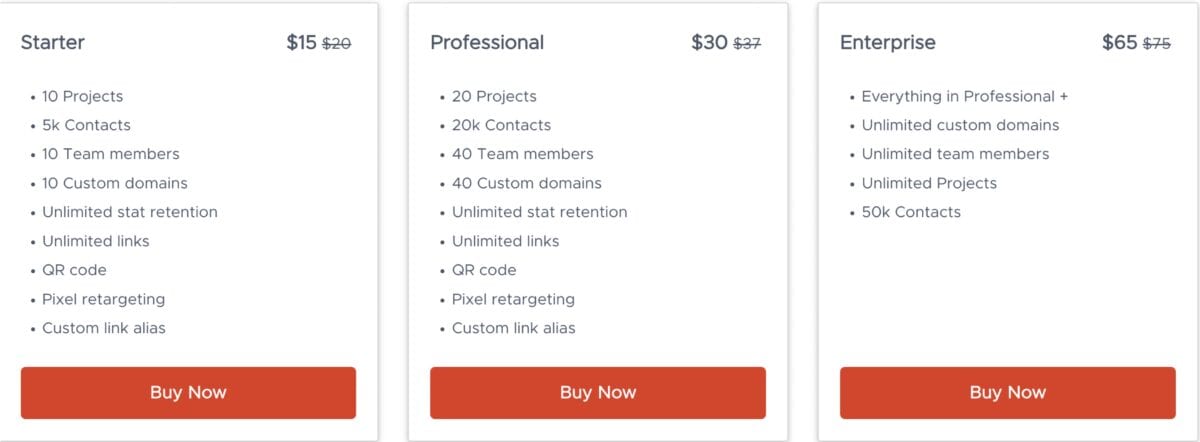The image size is (1200, 442).
Task: Purchase the Enterprise plan with Buy Now
Action: coord(1007,392)
